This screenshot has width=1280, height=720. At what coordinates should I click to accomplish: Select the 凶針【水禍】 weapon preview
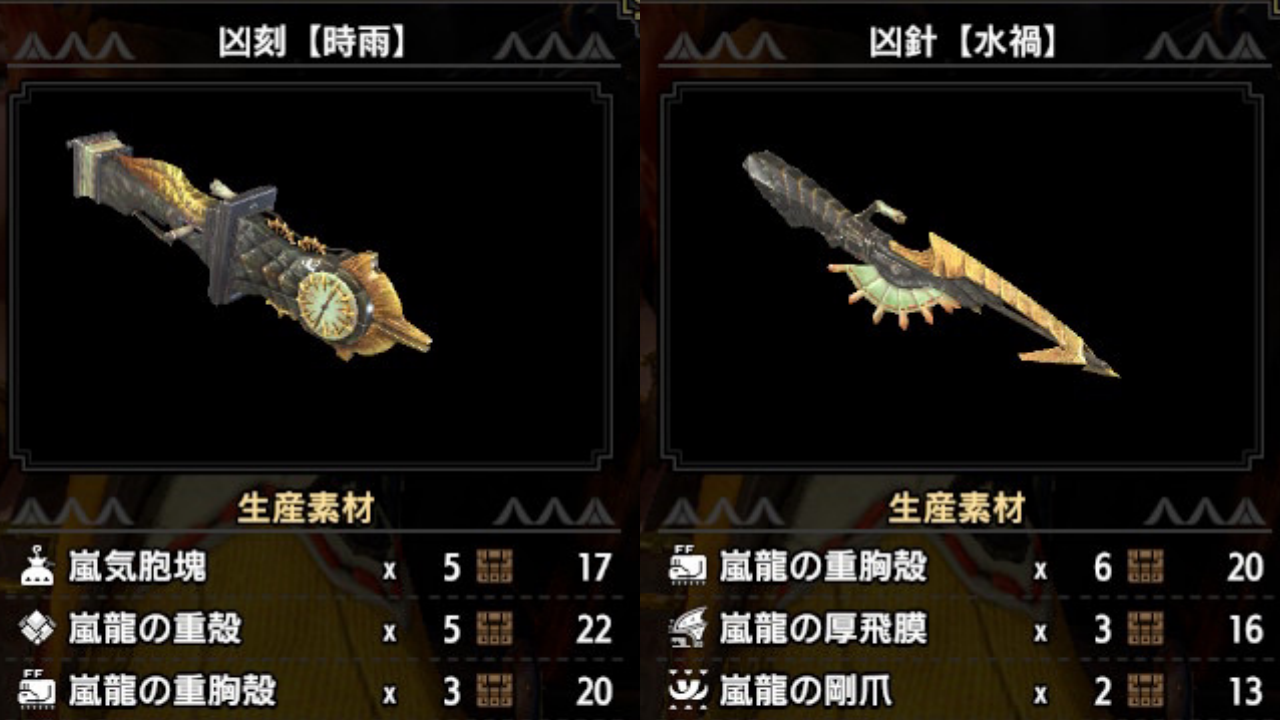pyautogui.click(x=963, y=276)
